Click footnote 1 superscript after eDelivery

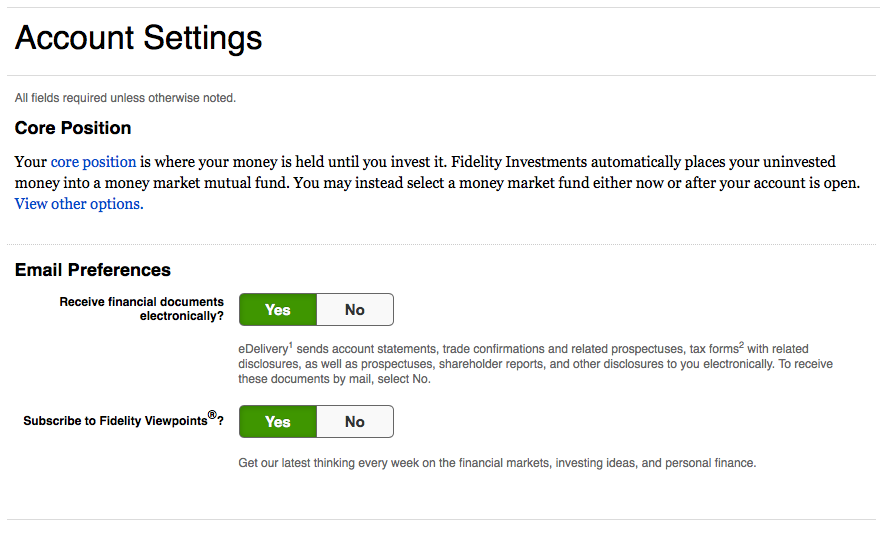point(291,345)
